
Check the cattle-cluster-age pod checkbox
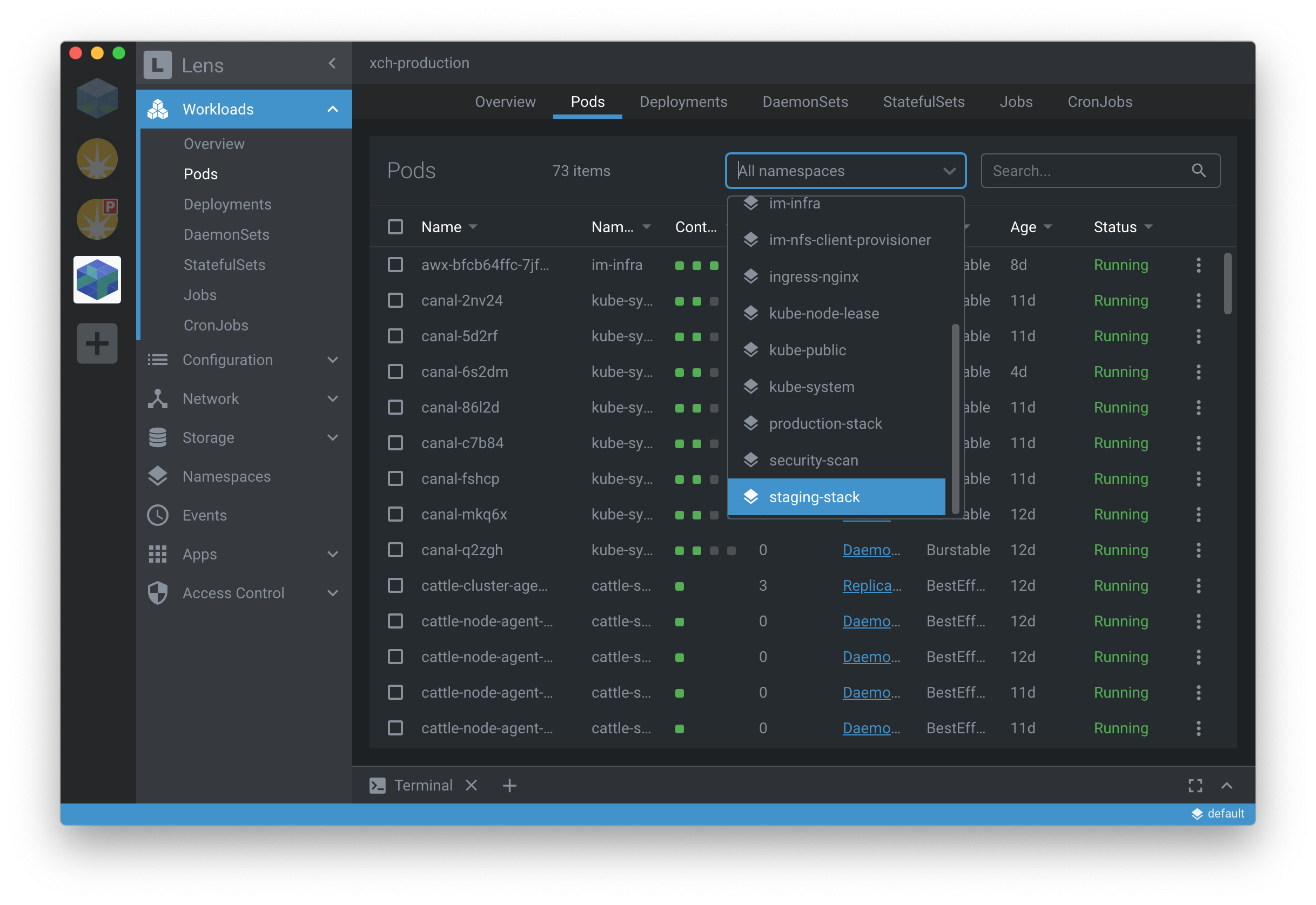395,585
